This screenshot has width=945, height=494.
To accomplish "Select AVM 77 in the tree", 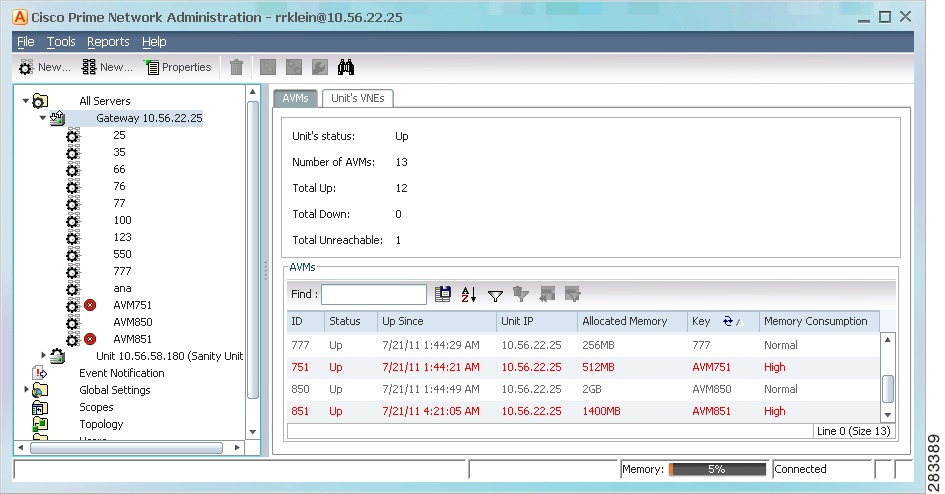I will click(x=119, y=203).
